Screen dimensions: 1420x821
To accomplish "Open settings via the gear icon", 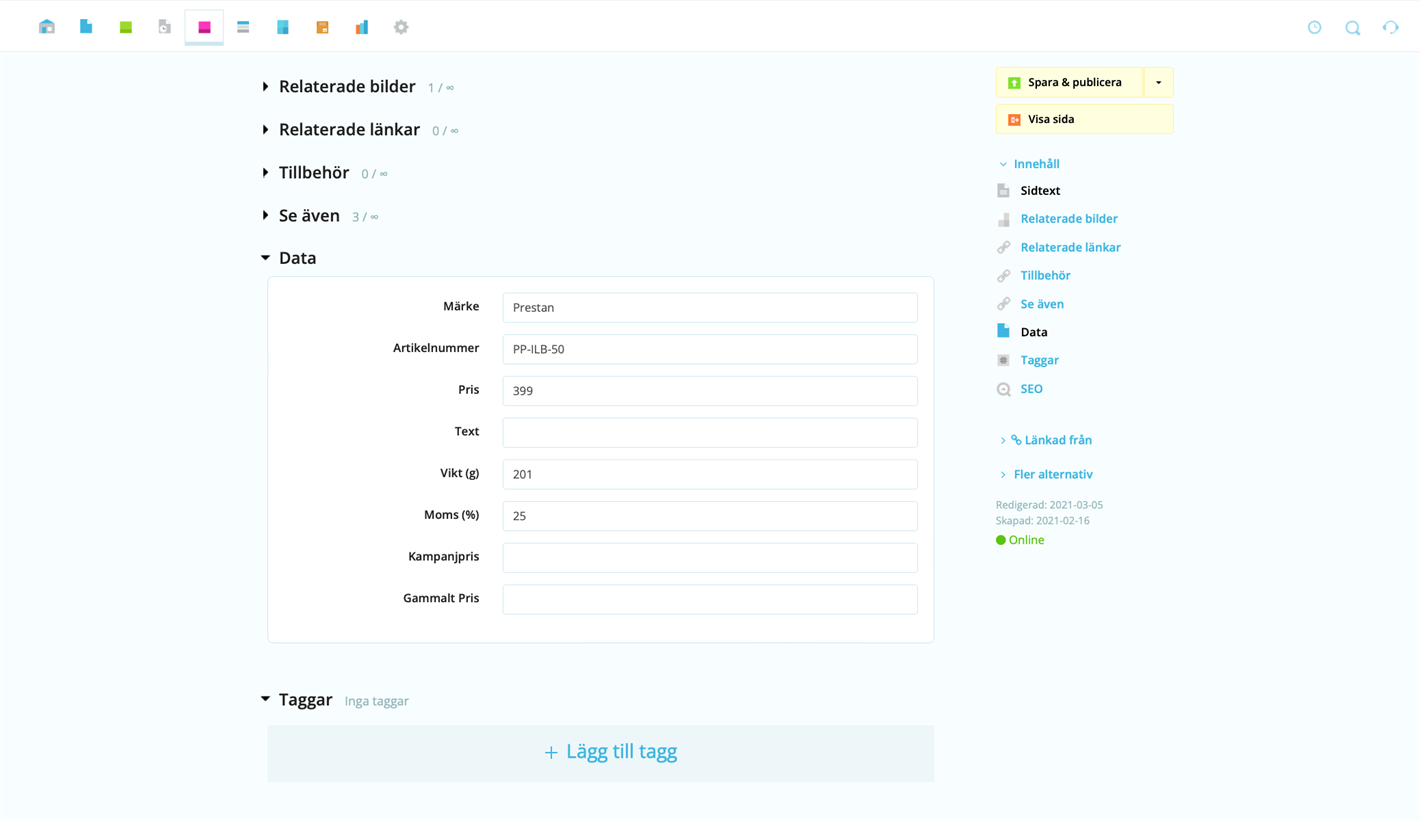I will tap(401, 27).
